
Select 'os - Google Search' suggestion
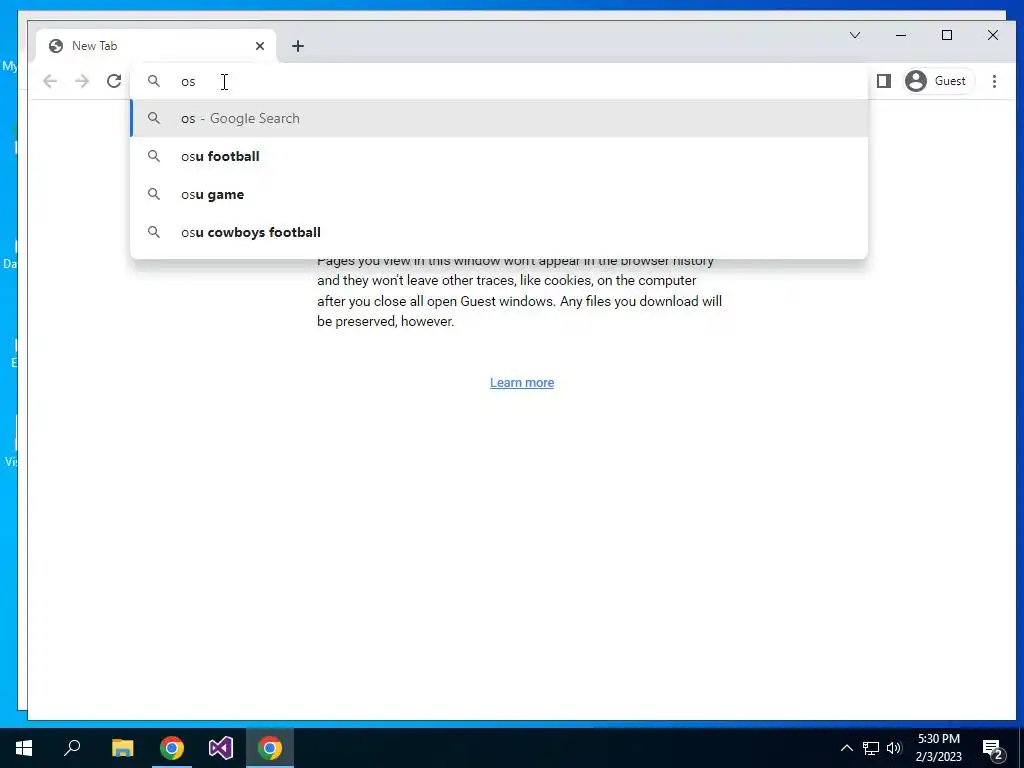pos(499,118)
